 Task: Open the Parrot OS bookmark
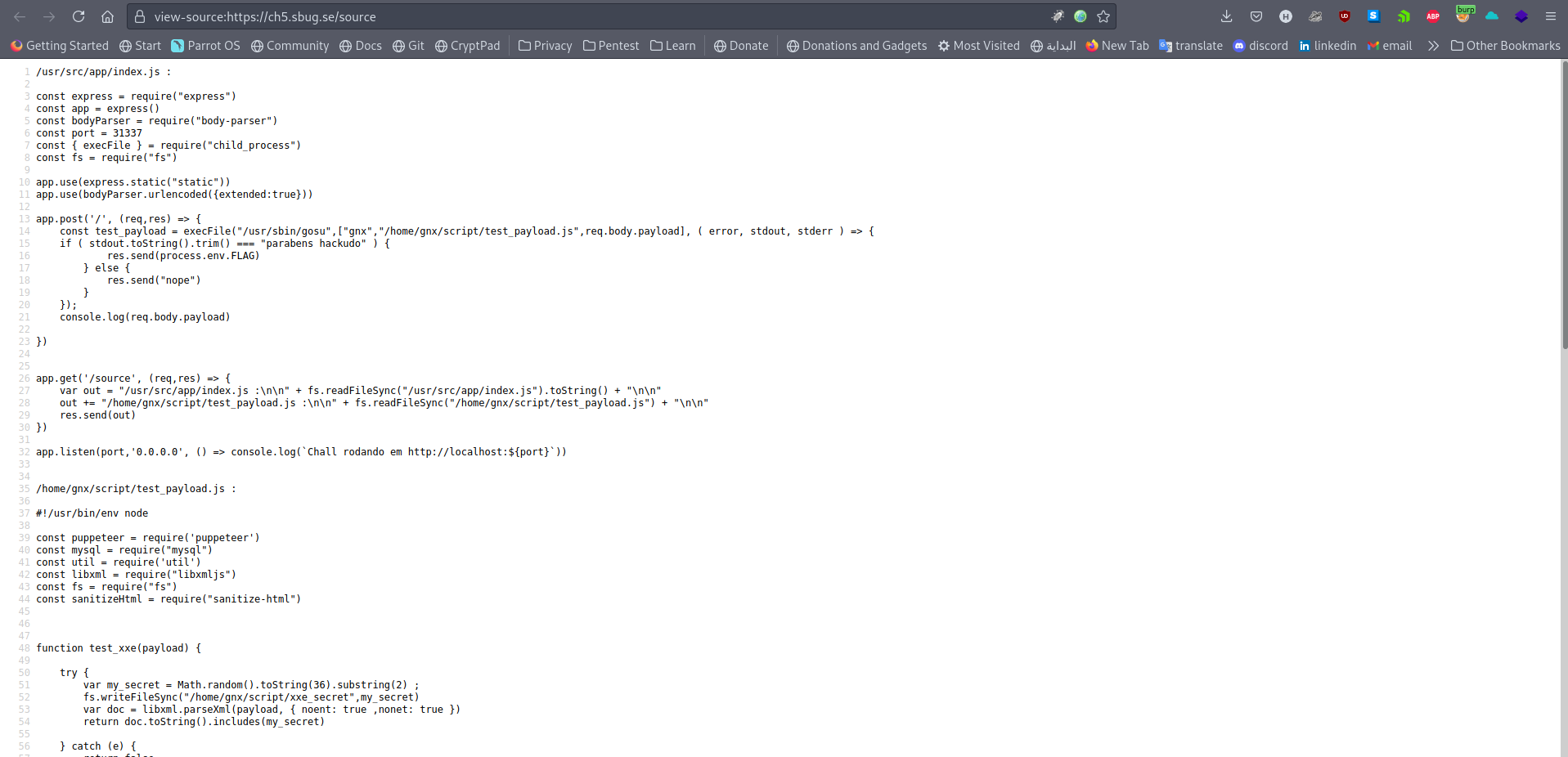coord(205,46)
